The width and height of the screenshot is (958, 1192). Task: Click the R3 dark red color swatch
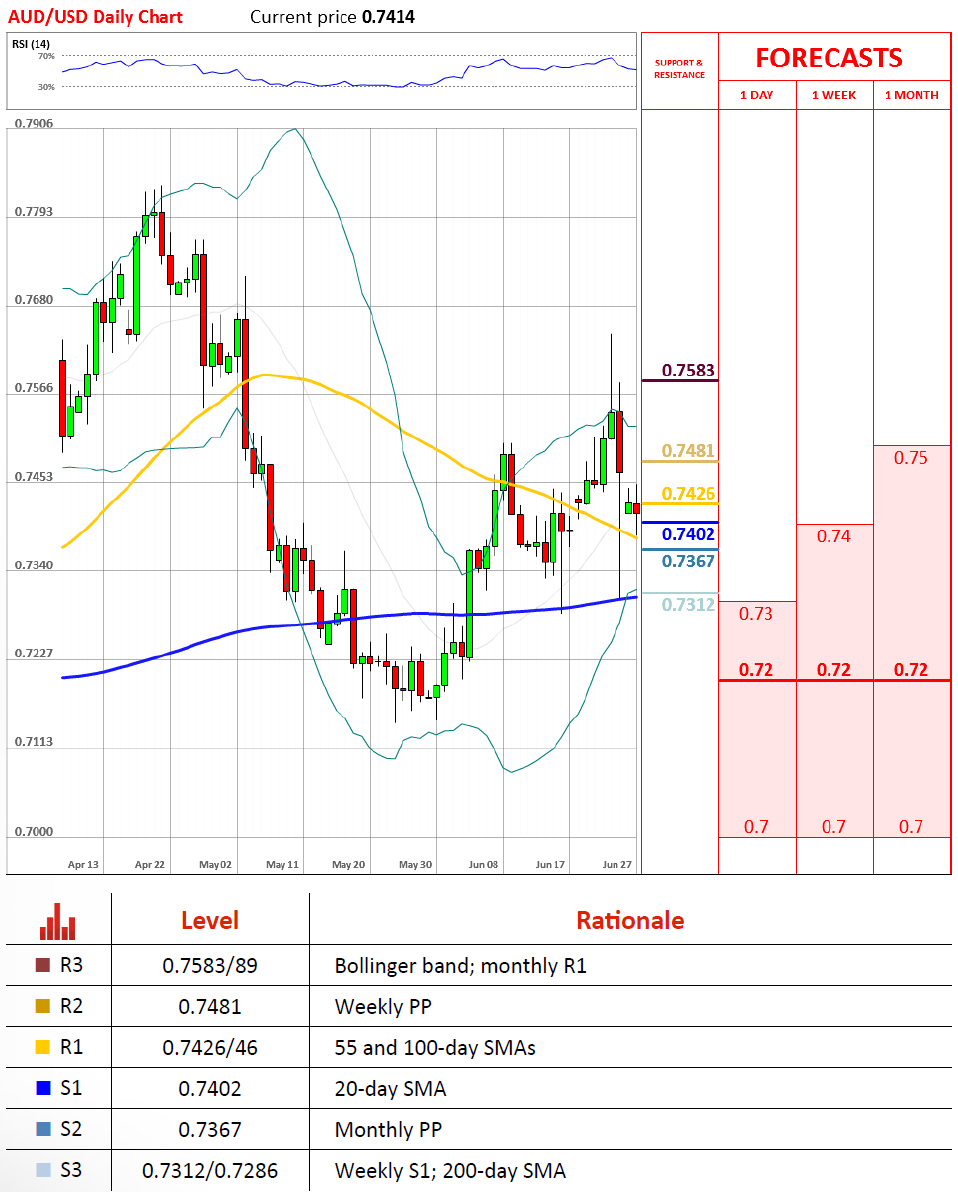[x=43, y=965]
